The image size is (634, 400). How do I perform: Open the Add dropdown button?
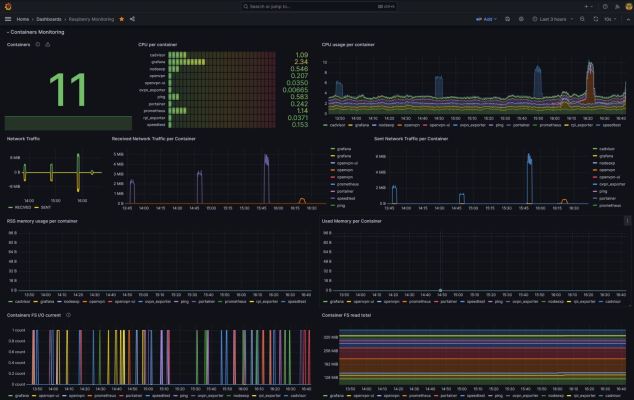486,19
